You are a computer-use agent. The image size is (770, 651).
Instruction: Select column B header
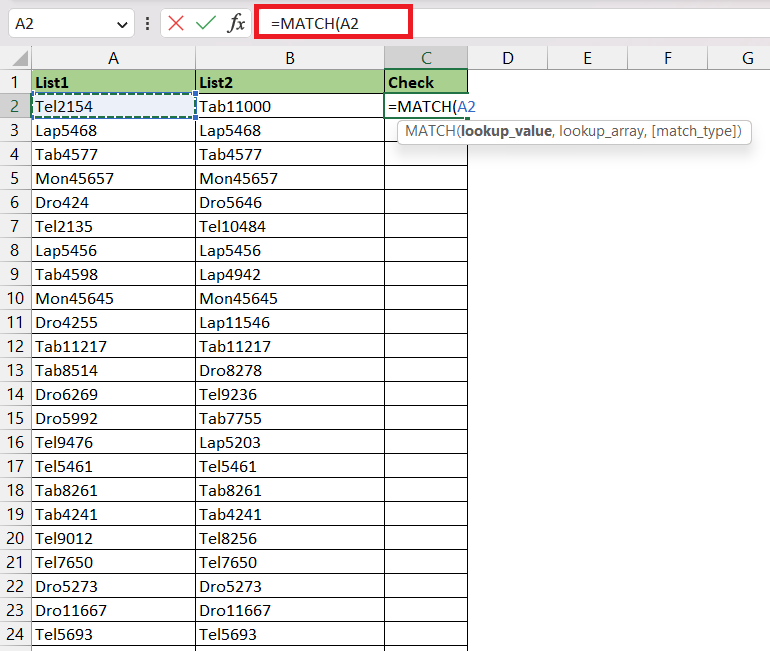point(290,58)
